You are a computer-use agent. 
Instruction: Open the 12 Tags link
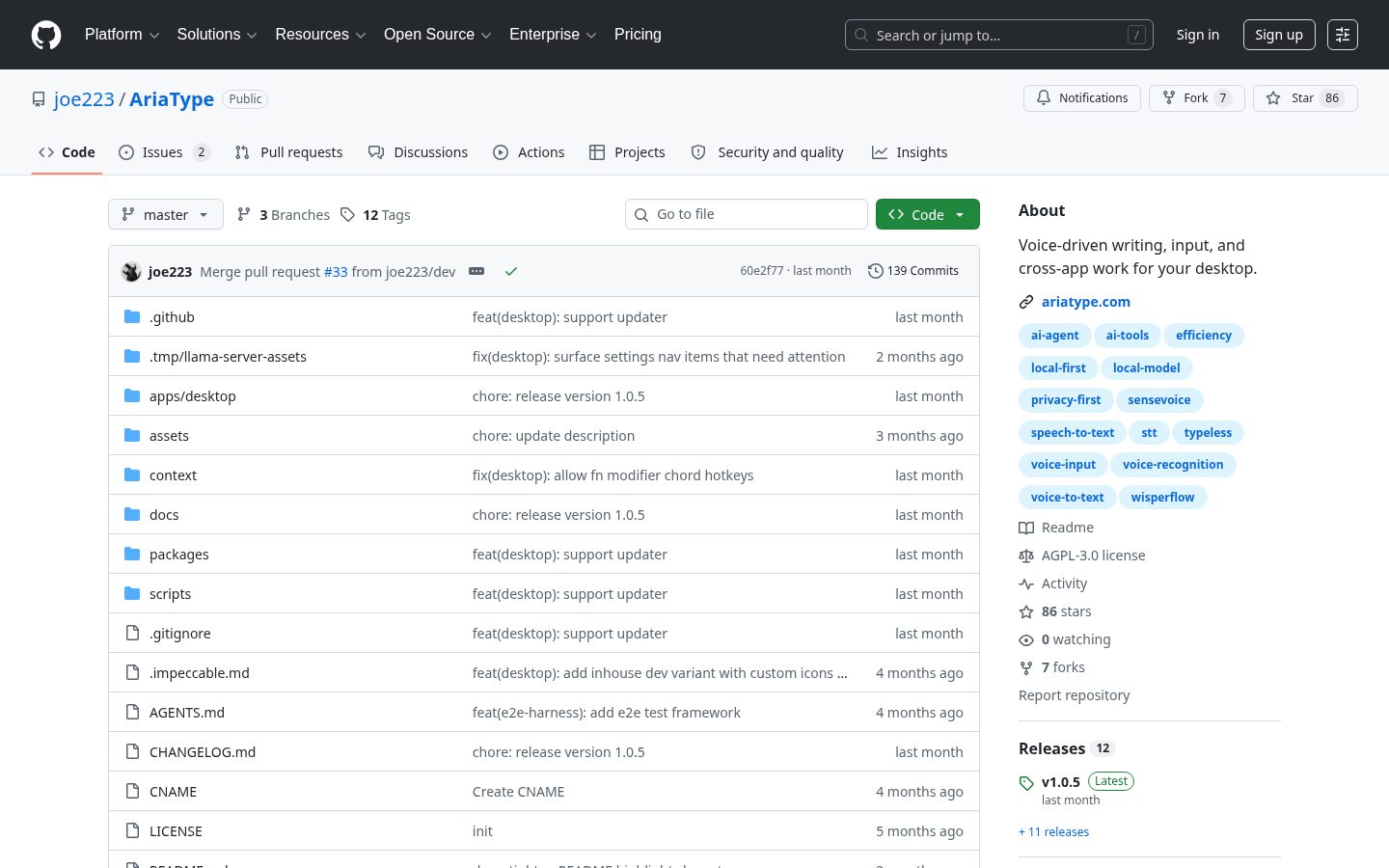click(x=375, y=214)
